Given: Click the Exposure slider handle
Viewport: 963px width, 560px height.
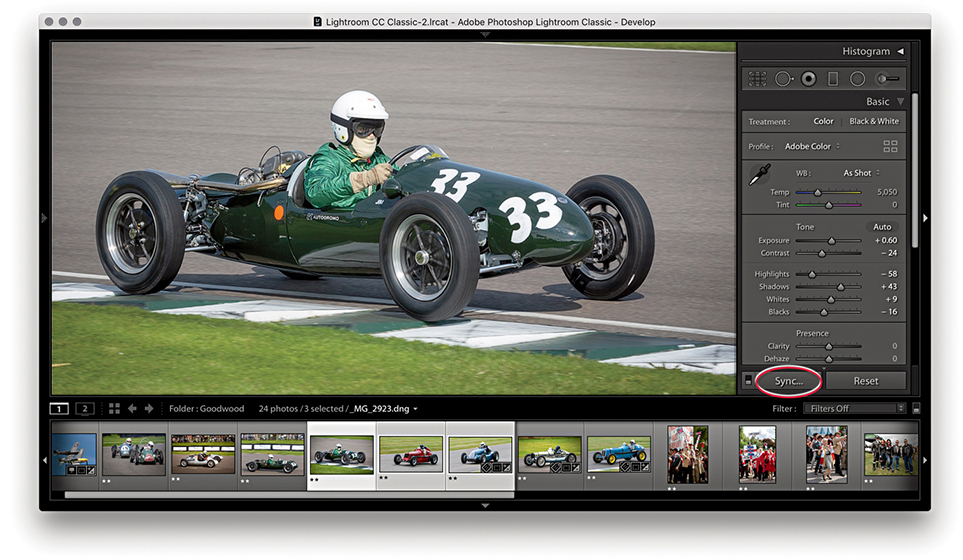Looking at the screenshot, I should pyautogui.click(x=830, y=241).
